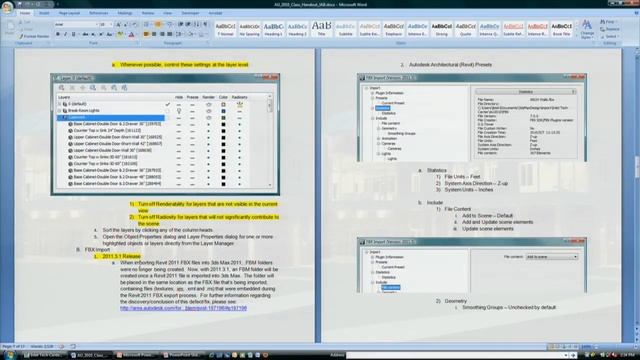The height and width of the screenshot is (360, 640).
Task: Click the Cut command in Clipboard group
Action: (24, 22)
